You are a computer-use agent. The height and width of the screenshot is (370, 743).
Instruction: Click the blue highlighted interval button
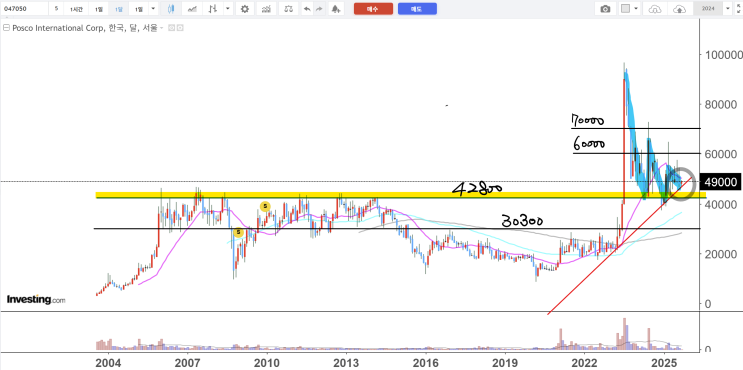(x=118, y=9)
